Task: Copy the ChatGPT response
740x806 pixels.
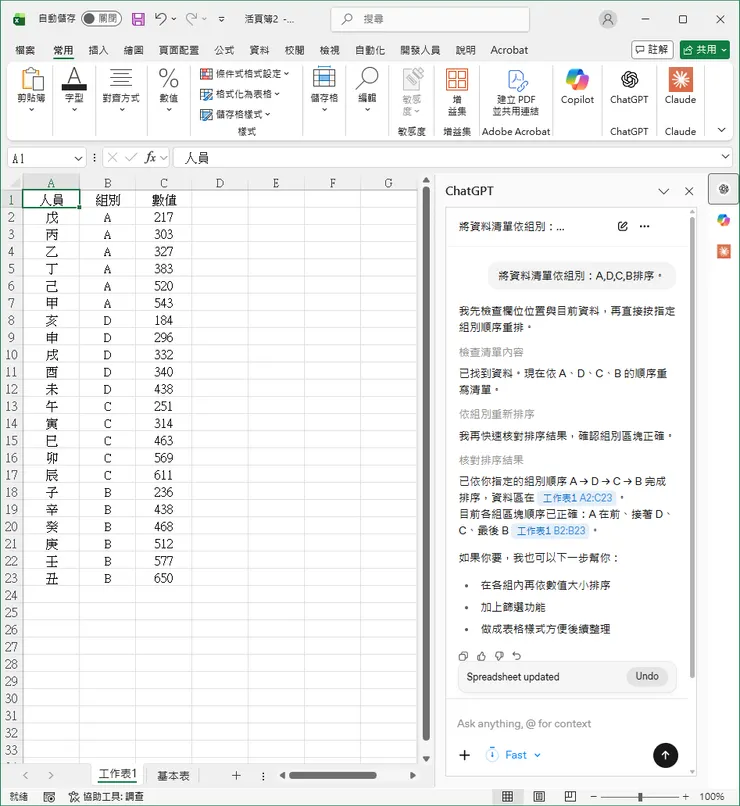Action: click(463, 656)
